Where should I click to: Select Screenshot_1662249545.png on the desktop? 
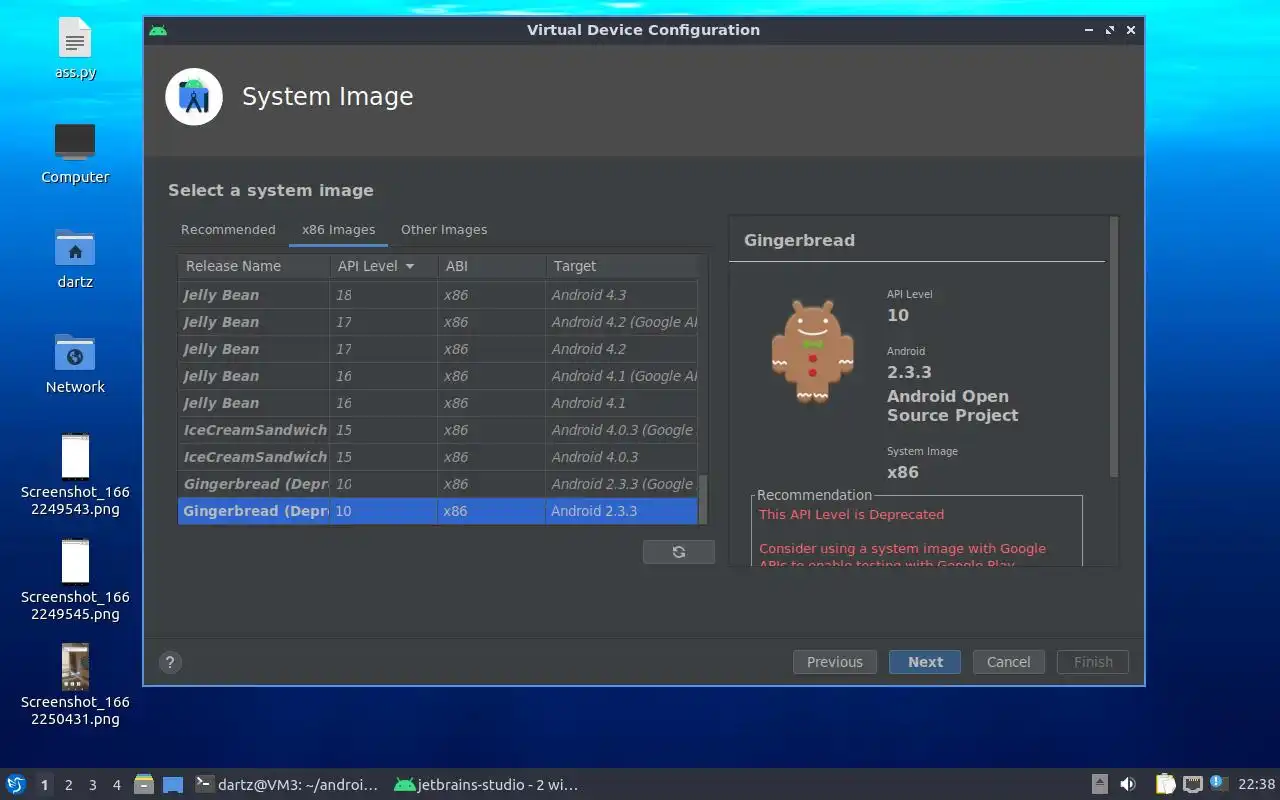point(75,580)
